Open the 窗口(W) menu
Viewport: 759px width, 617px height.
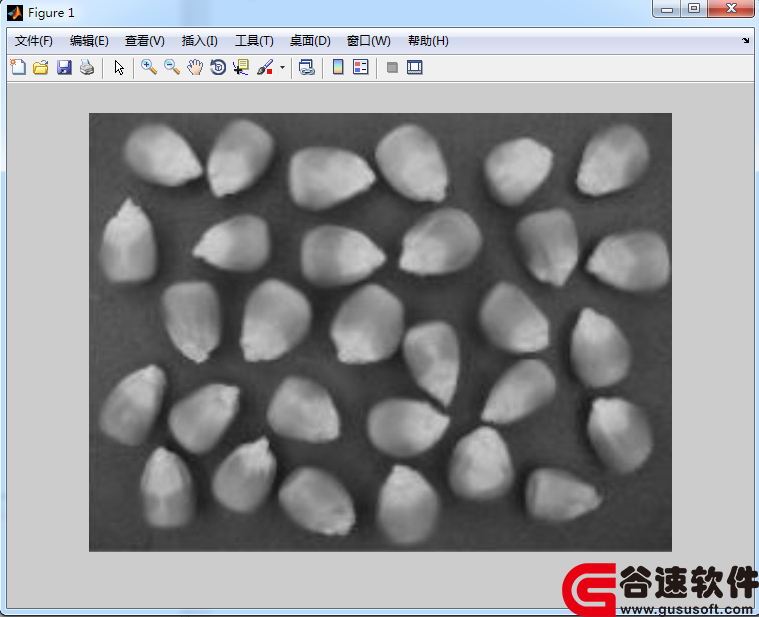369,41
